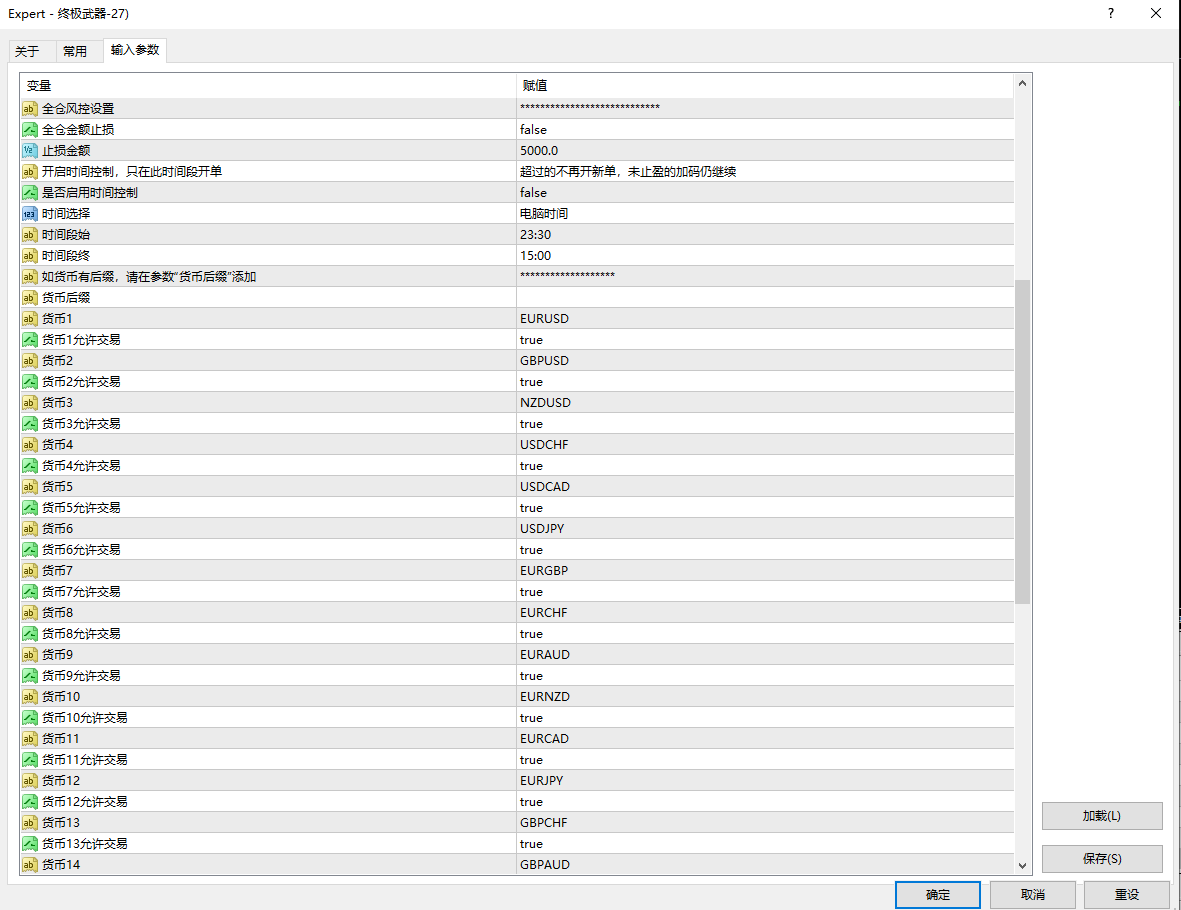
Task: Click the 变量 column header
Action: [268, 86]
